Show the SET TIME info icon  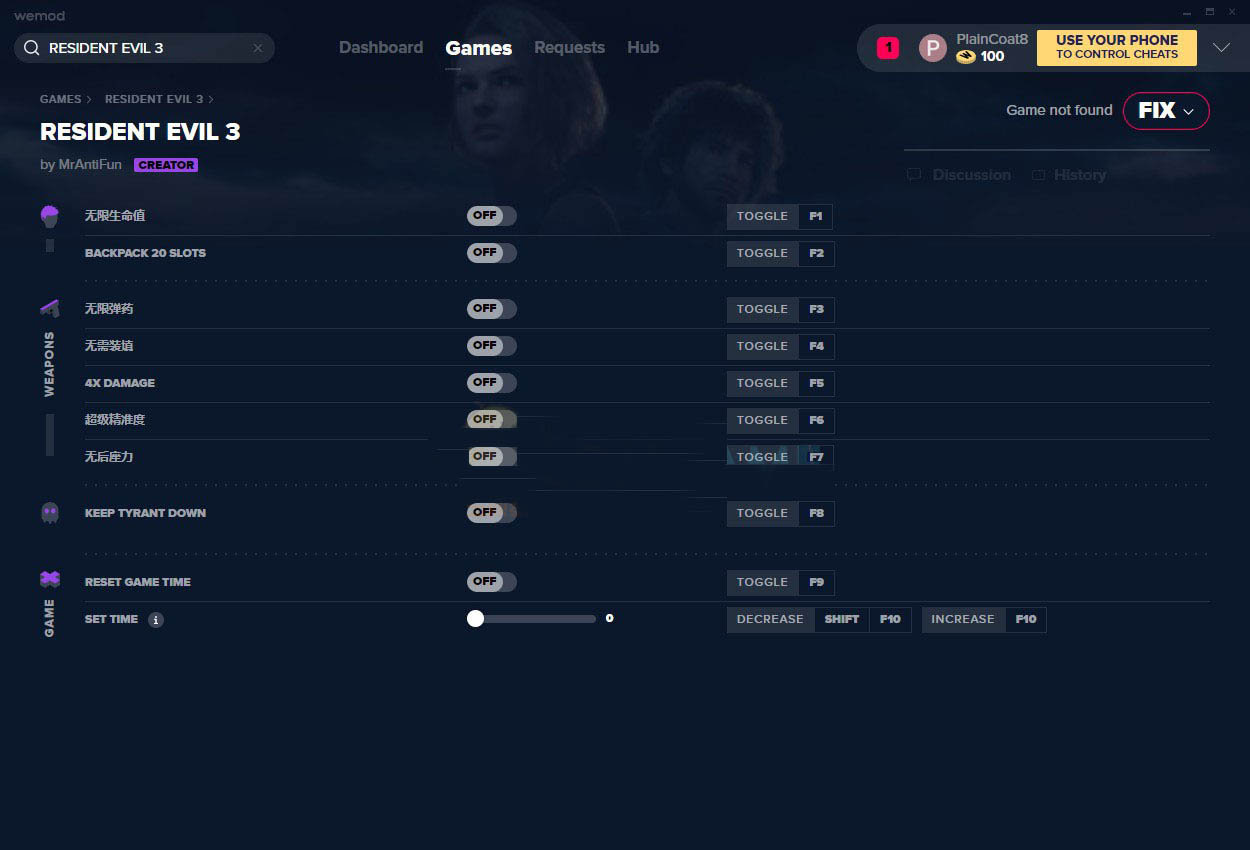point(156,620)
